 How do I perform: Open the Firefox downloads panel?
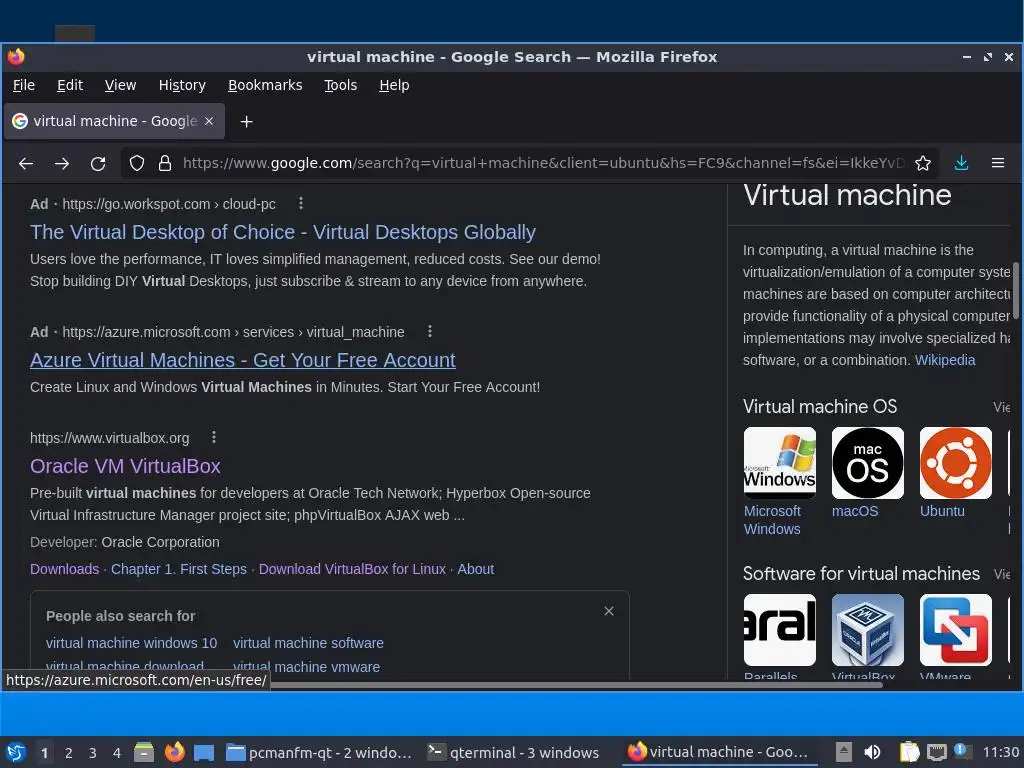click(961, 163)
